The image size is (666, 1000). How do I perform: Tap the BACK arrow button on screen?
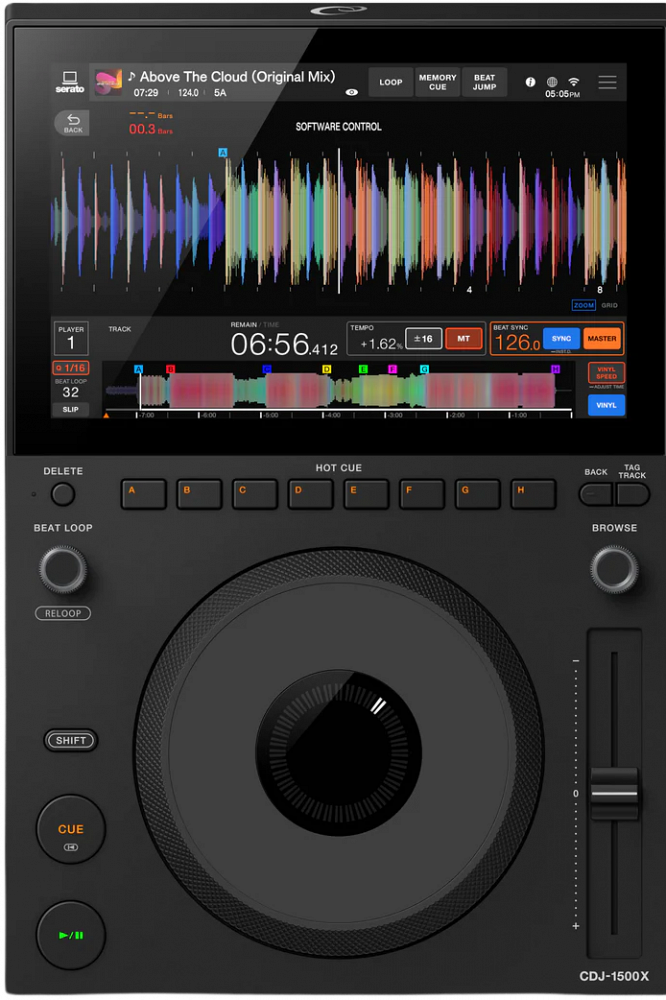pyautogui.click(x=73, y=122)
